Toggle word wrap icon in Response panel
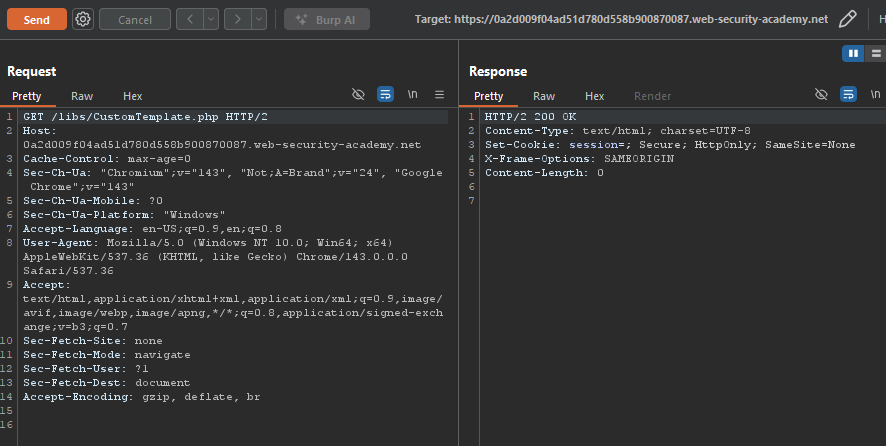The image size is (886, 446). pos(848,94)
